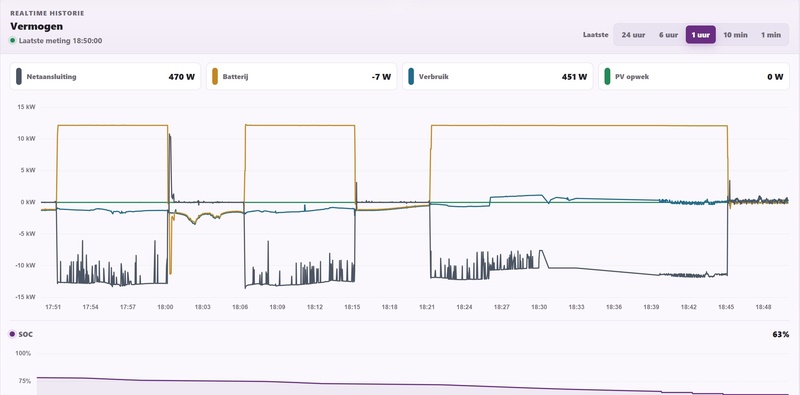Toggle the Batterij series card
This screenshot has height=395, width=800.
click(x=302, y=77)
